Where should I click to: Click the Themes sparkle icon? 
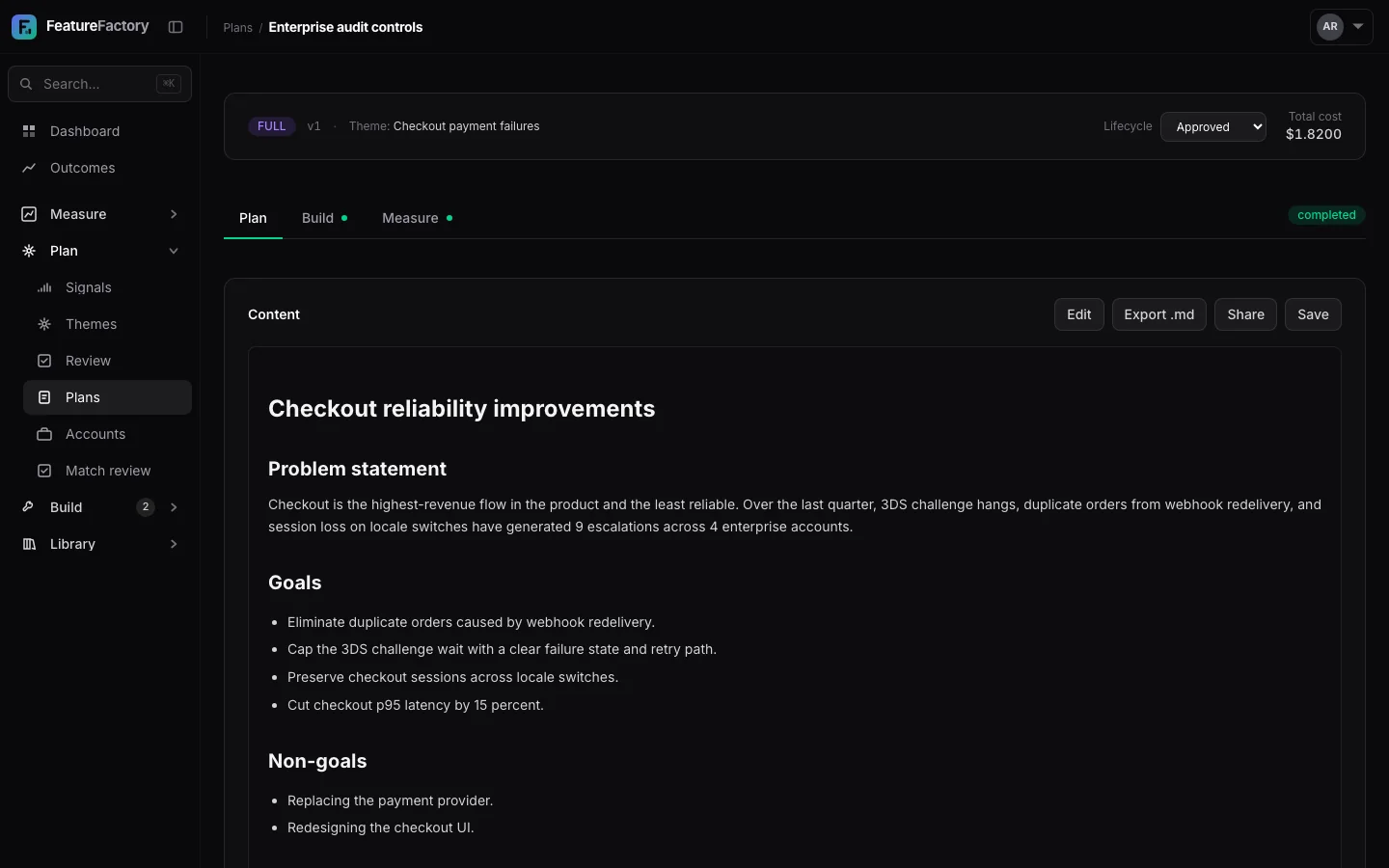(44, 324)
